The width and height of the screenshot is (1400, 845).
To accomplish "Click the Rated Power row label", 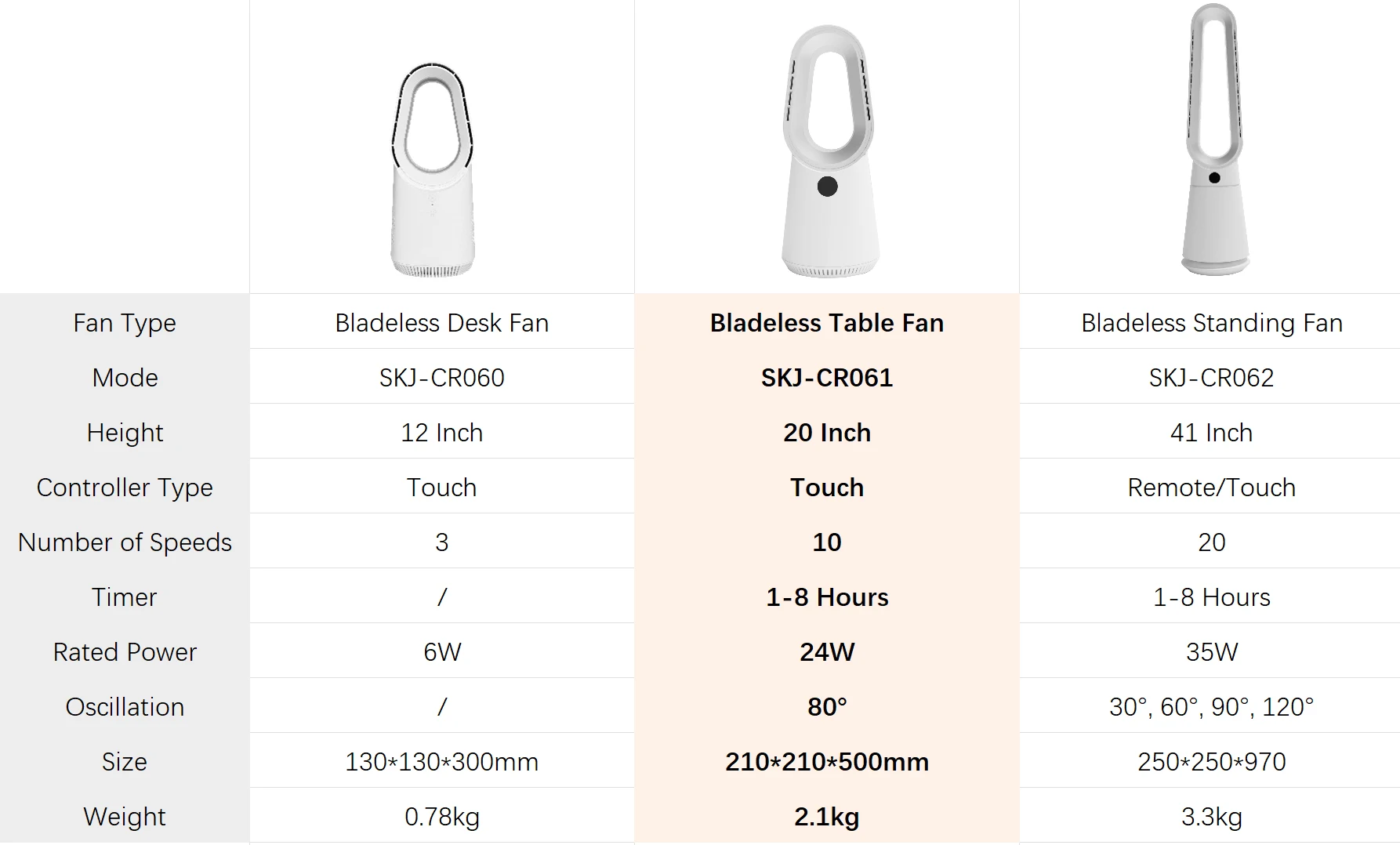I will tap(125, 652).
